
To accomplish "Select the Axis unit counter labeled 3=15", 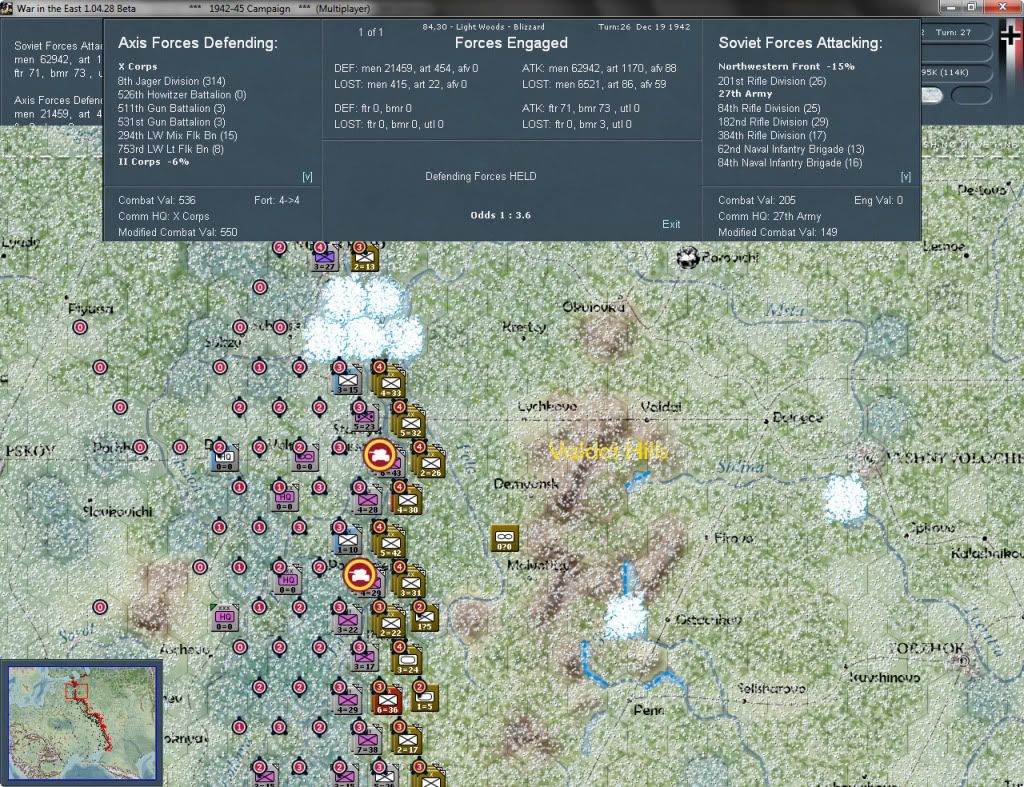I will click(x=347, y=381).
